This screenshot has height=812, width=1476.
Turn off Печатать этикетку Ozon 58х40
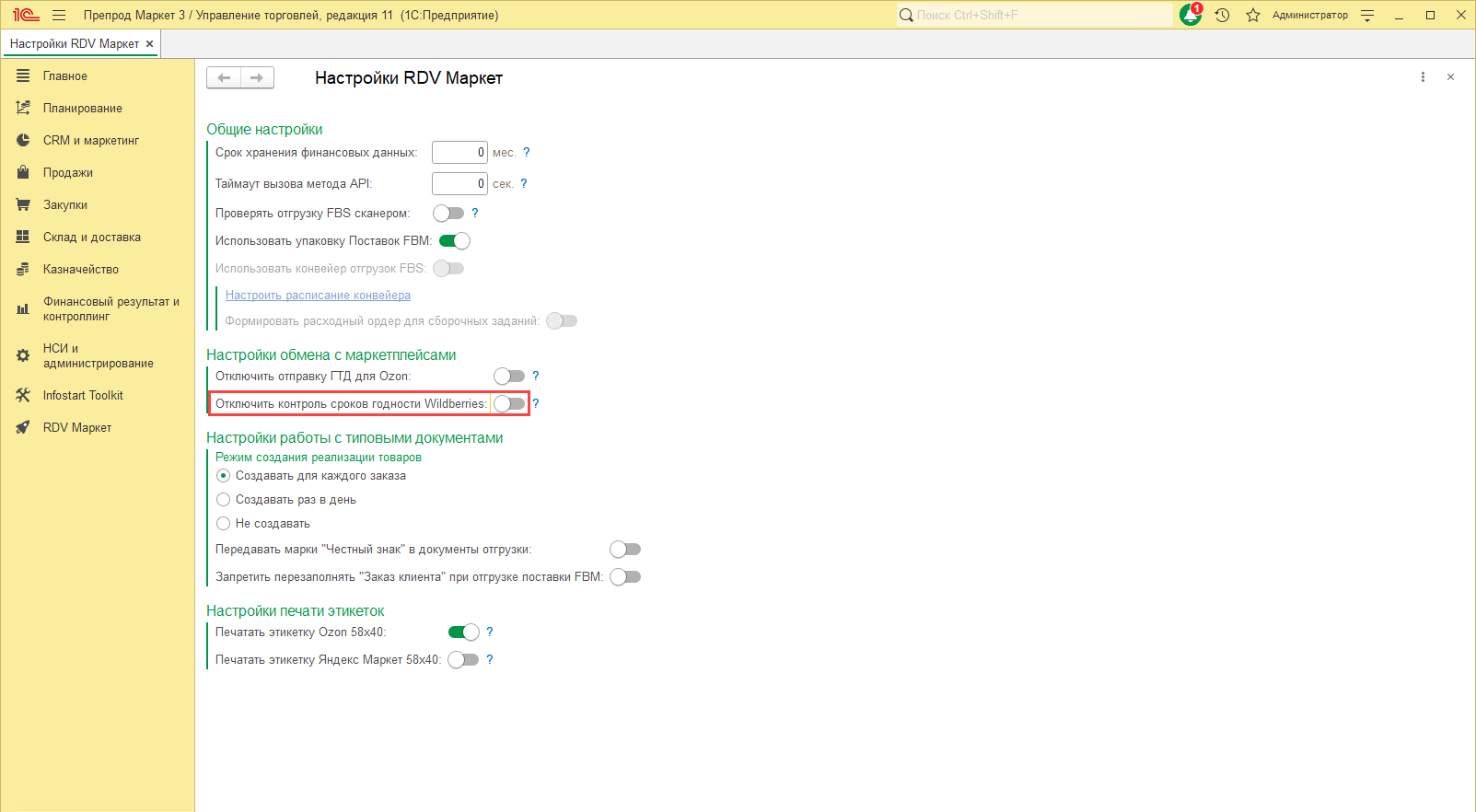pyautogui.click(x=464, y=632)
